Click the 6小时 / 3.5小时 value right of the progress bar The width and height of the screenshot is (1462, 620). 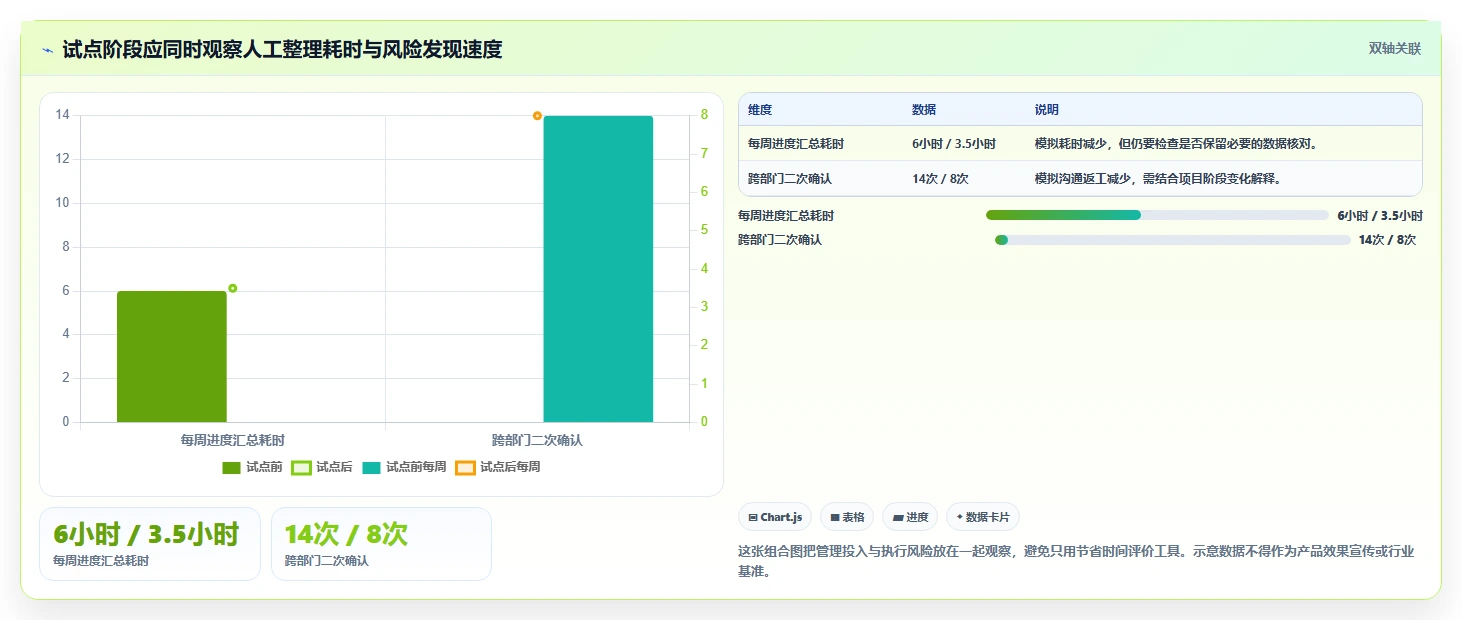pos(1380,215)
